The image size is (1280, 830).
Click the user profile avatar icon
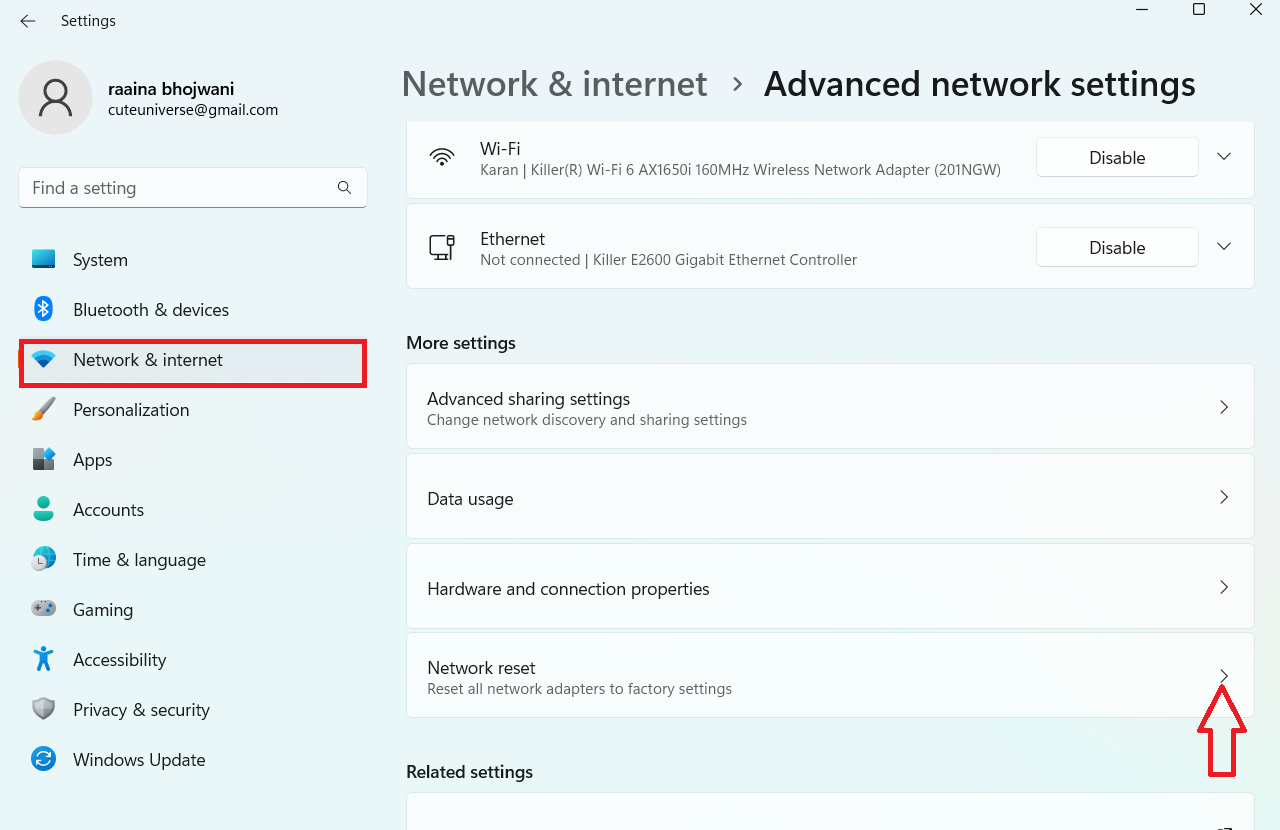[56, 98]
